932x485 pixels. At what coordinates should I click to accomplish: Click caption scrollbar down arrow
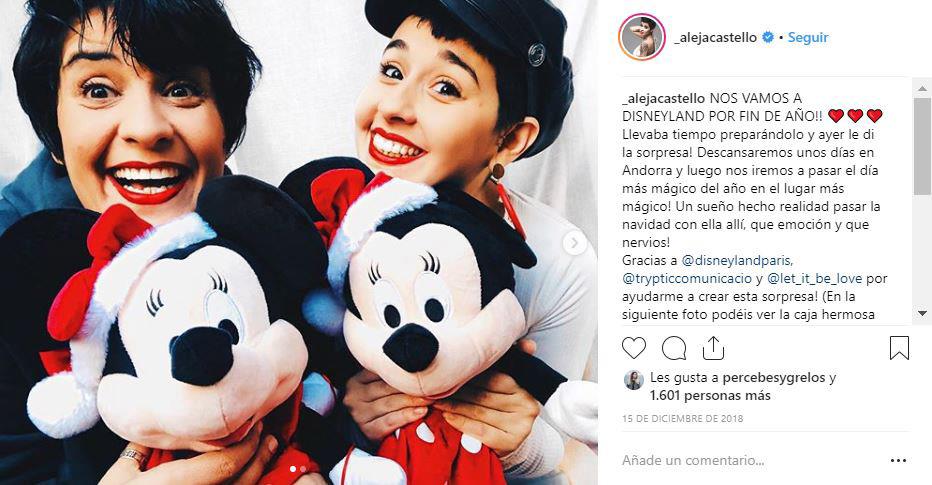(x=922, y=313)
